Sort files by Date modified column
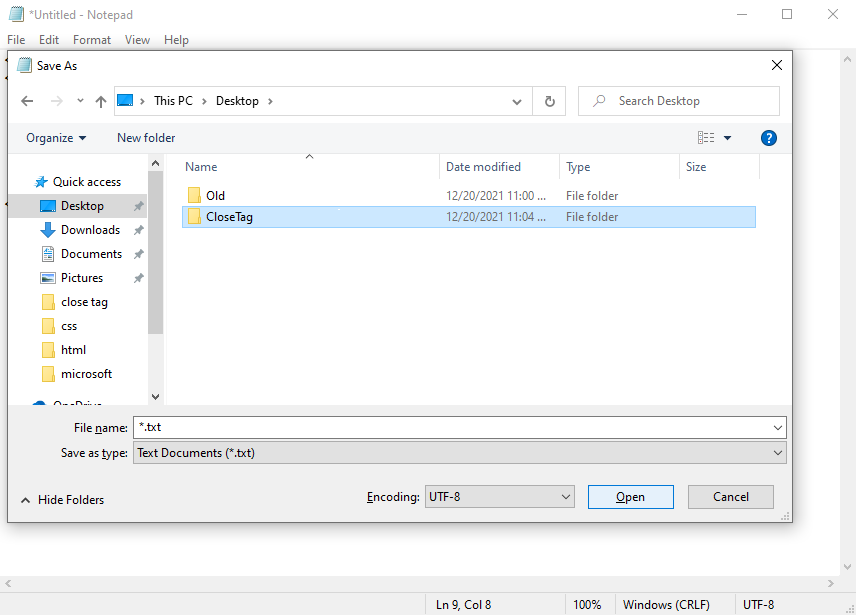The height and width of the screenshot is (615, 856). [483, 167]
